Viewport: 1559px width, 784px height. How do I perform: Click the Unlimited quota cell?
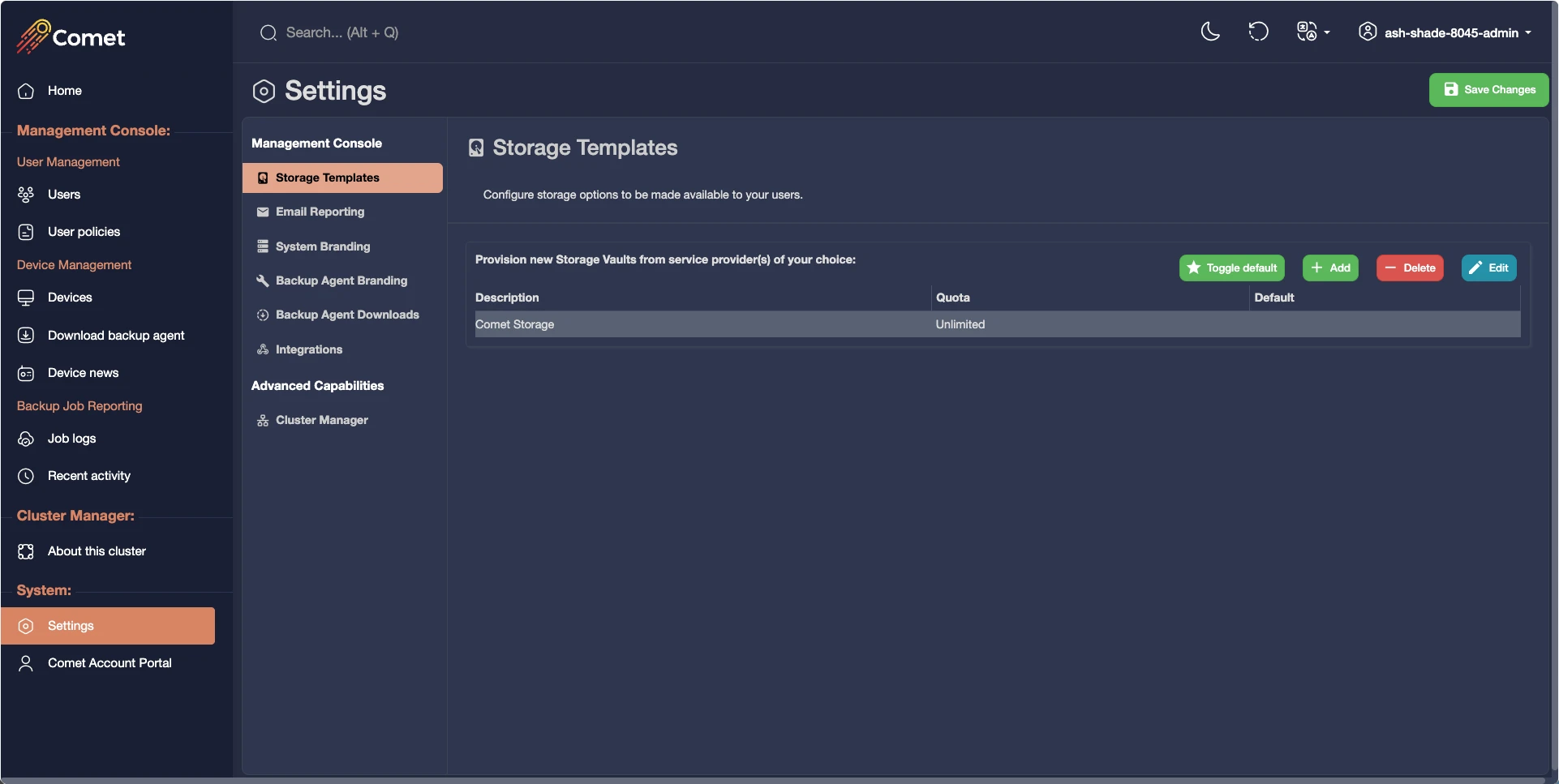[960, 324]
